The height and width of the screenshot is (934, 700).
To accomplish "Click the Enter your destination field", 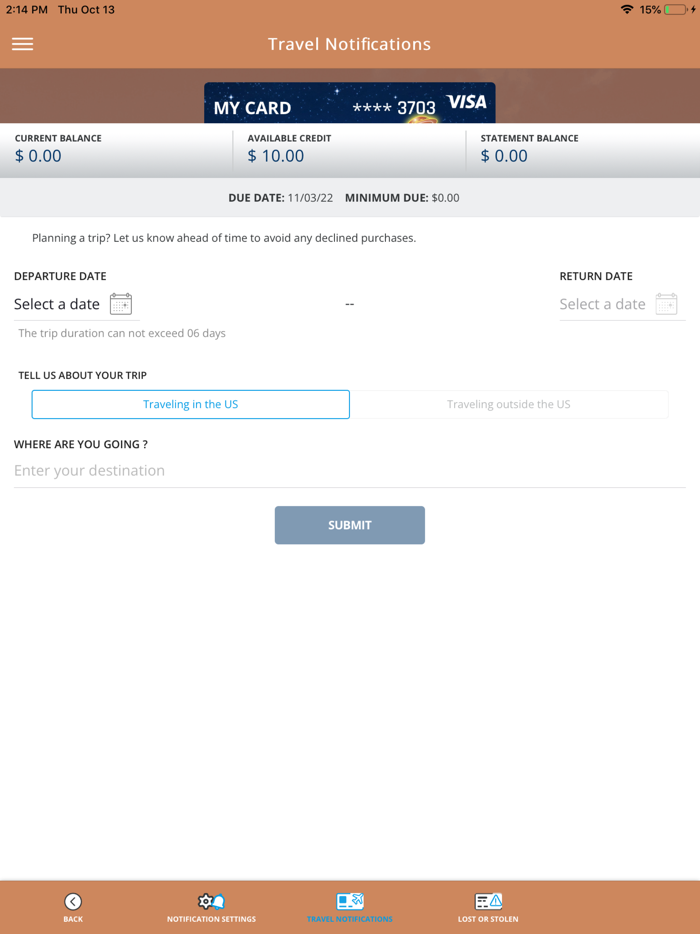I will 350,471.
